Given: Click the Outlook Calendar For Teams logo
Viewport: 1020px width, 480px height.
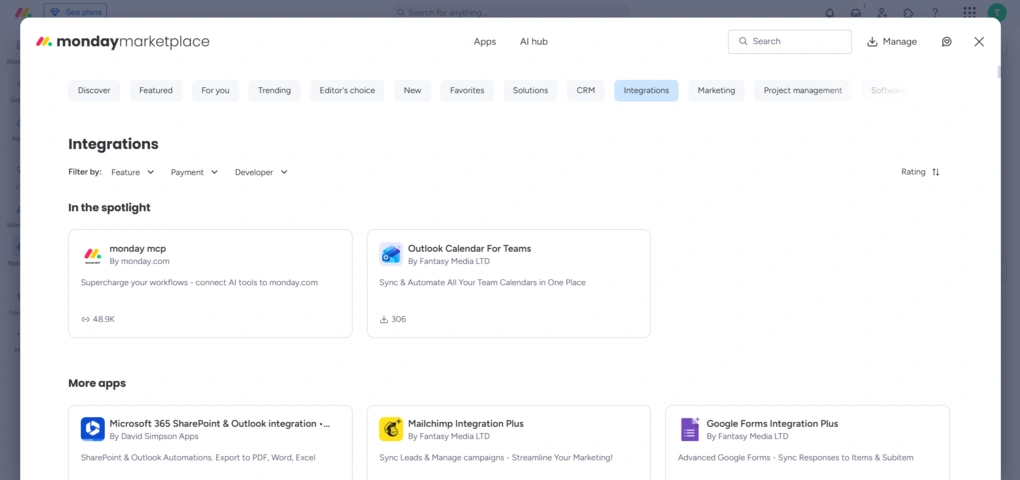Looking at the screenshot, I should tap(391, 254).
